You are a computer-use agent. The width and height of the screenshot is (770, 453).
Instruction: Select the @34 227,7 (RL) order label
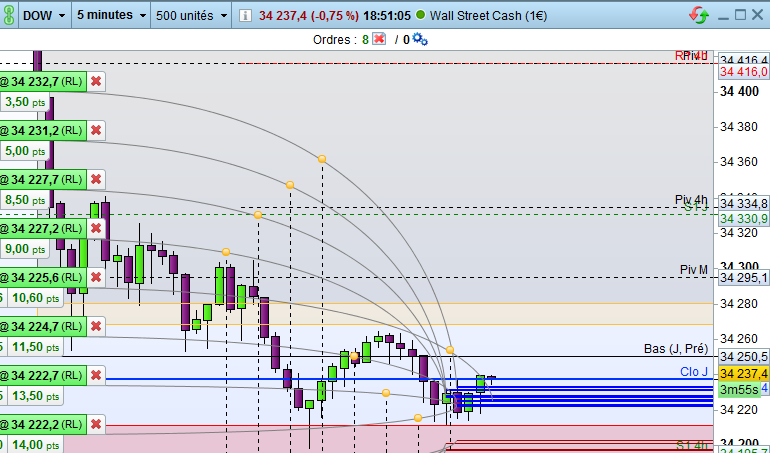[43, 179]
